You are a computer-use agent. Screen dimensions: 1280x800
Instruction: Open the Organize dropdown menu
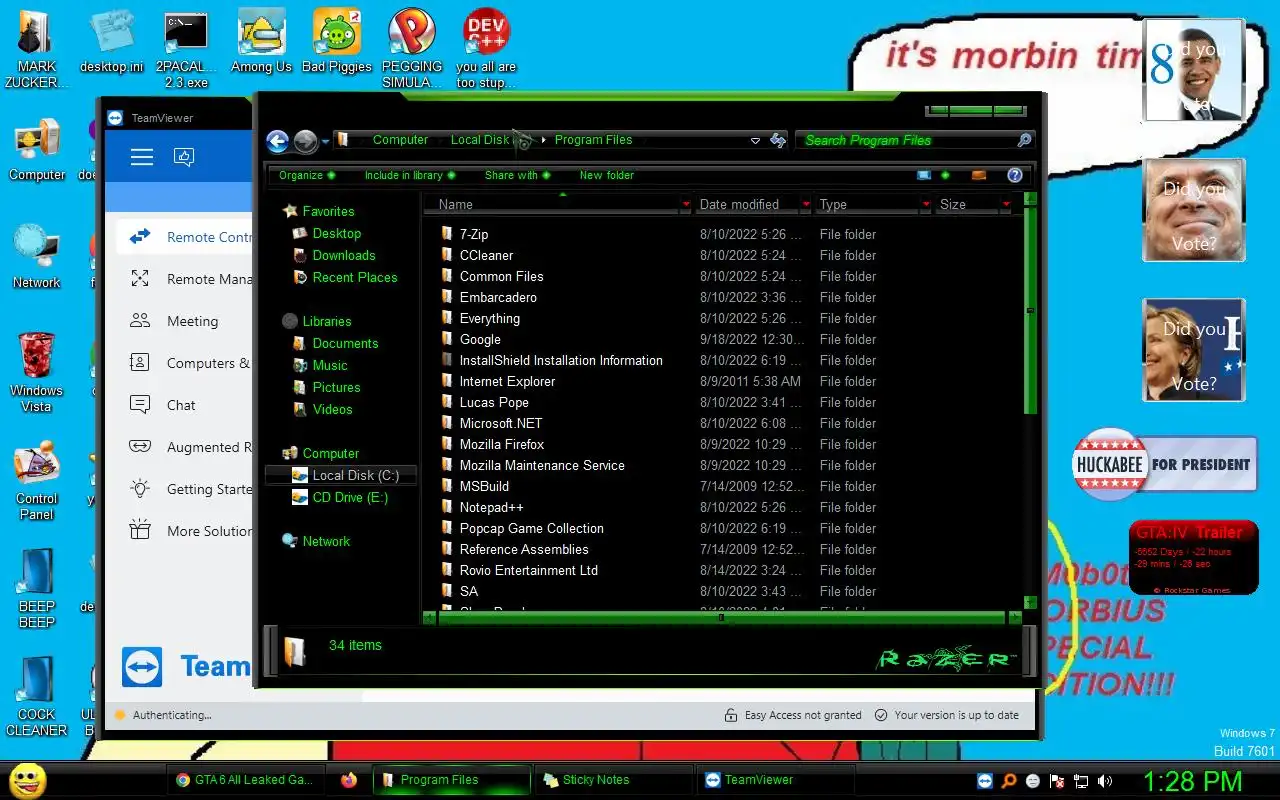(307, 175)
